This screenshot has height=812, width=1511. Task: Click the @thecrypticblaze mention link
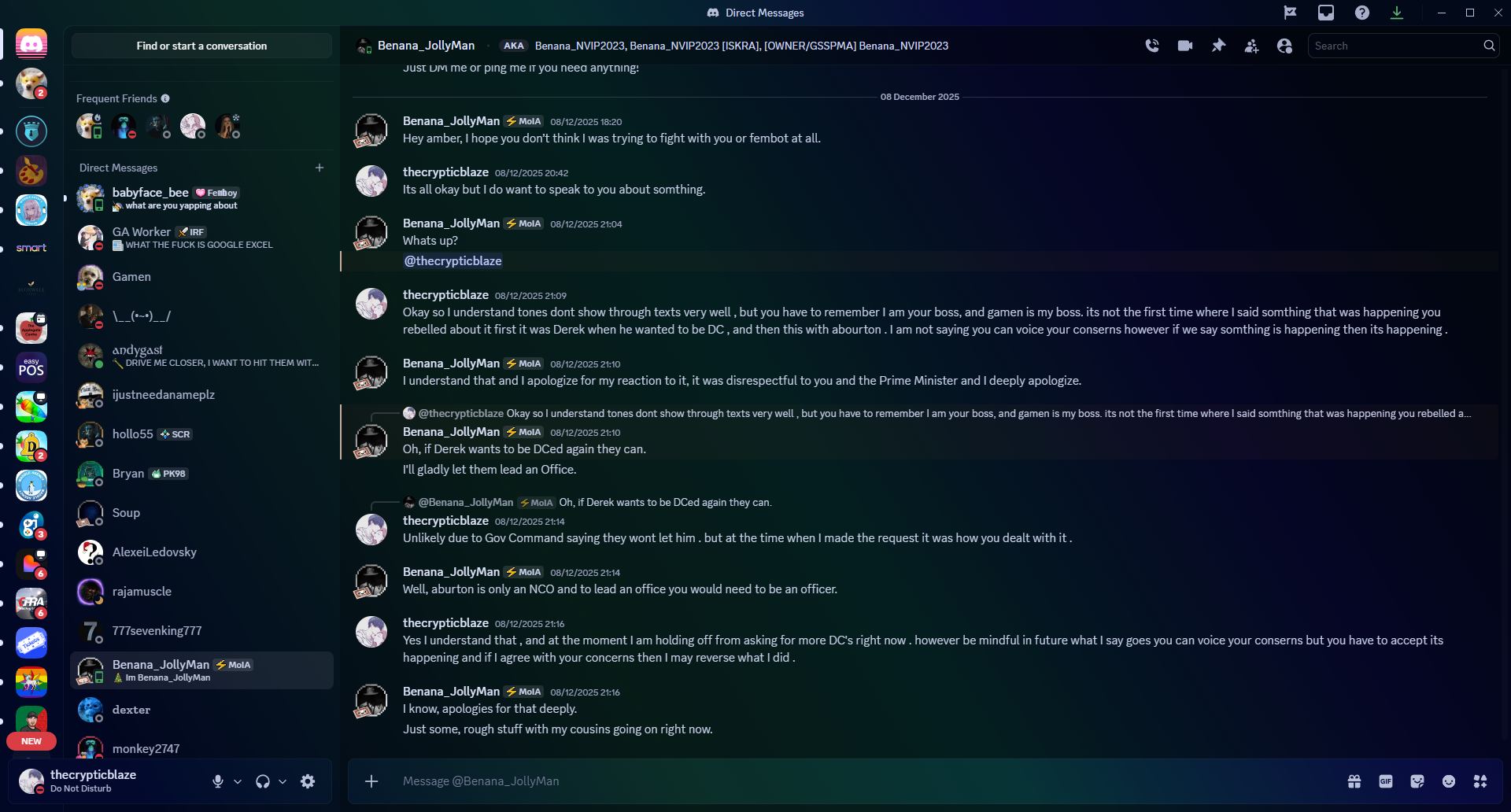click(453, 261)
